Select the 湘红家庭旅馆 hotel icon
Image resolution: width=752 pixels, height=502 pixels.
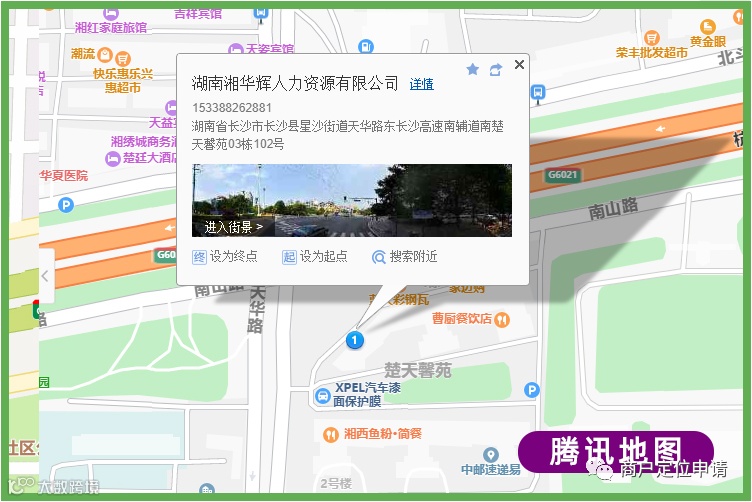111,13
